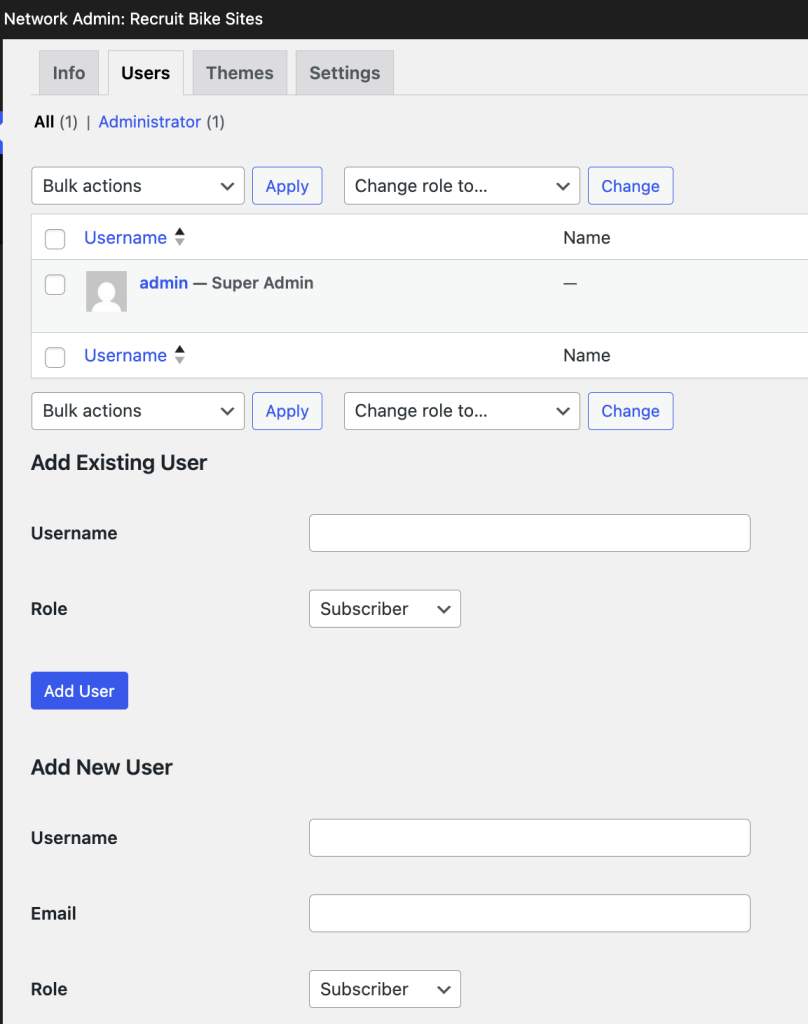Switch to the Themes tab

pos(240,72)
